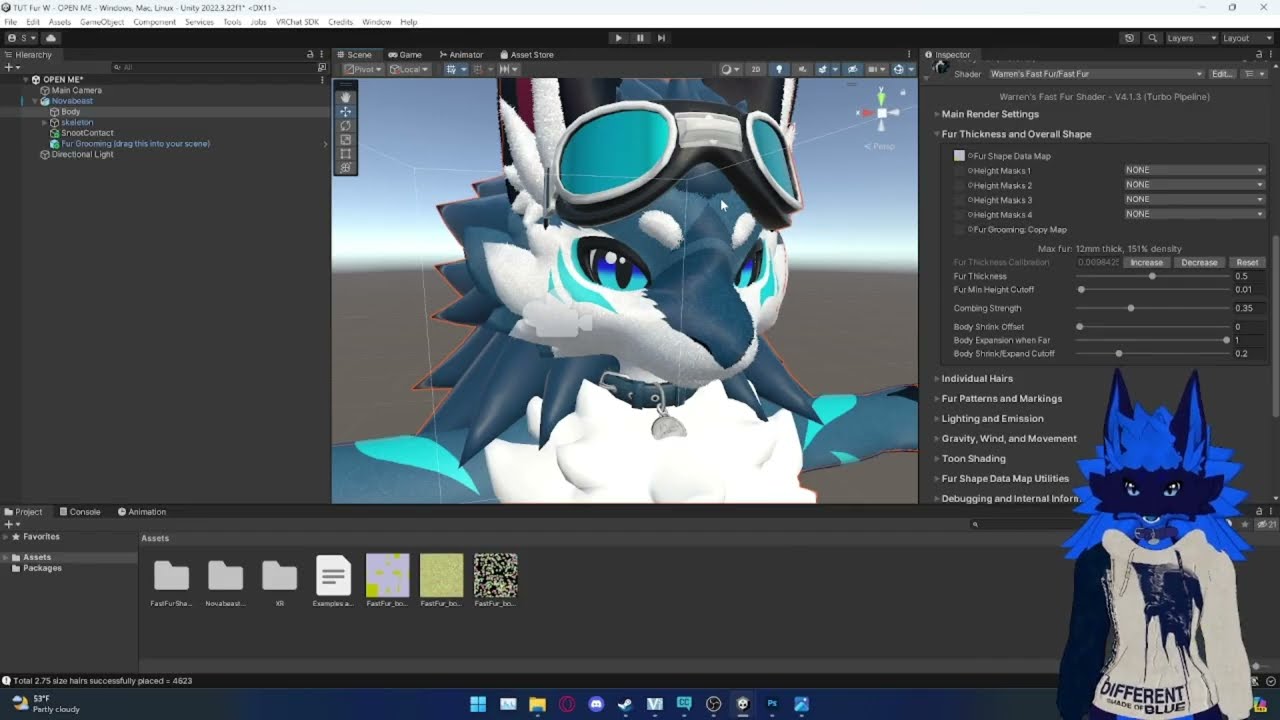Open the GameObject menu

[x=101, y=22]
